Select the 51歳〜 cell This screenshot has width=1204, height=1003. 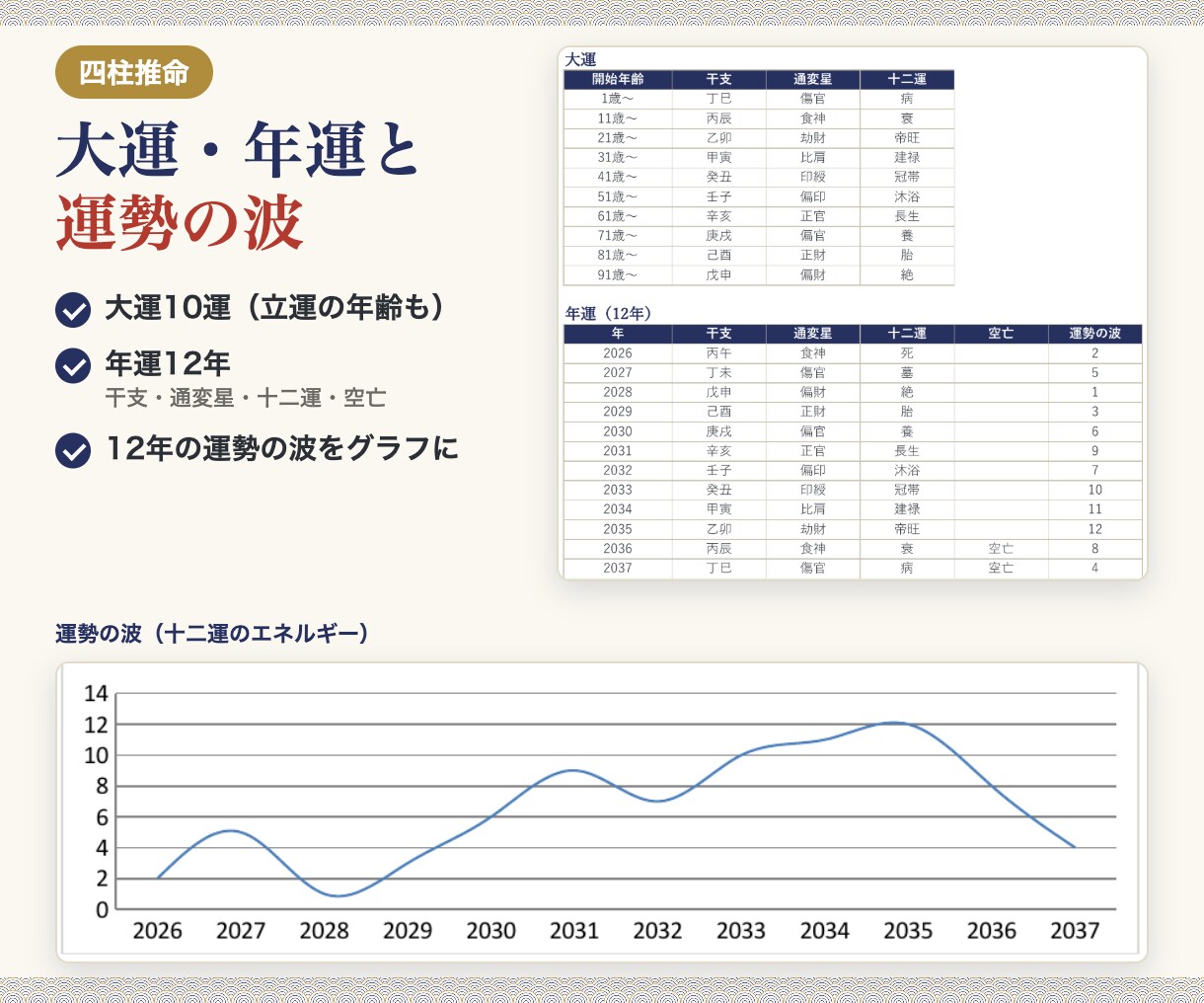click(618, 196)
